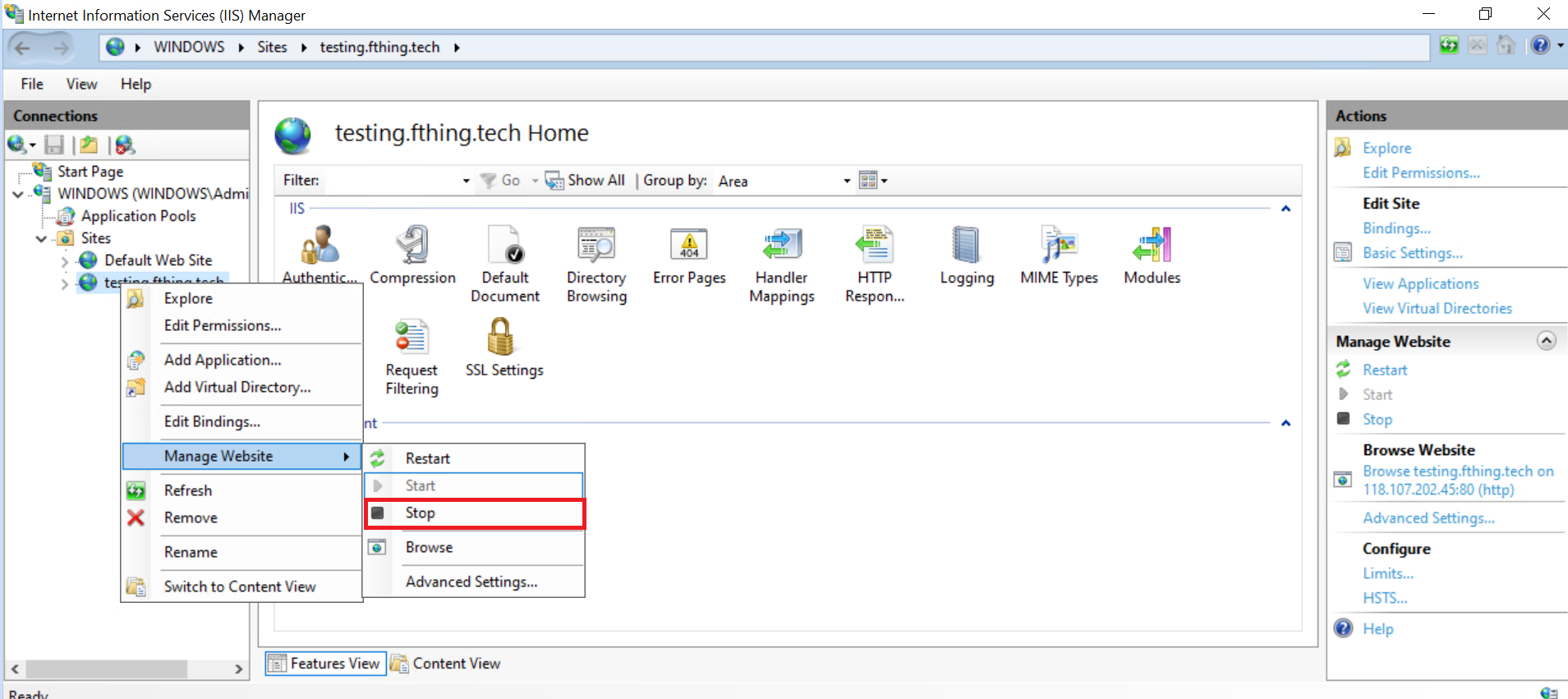The height and width of the screenshot is (699, 1568).
Task: Click the Help question mark icon in address bar
Action: [x=1540, y=45]
